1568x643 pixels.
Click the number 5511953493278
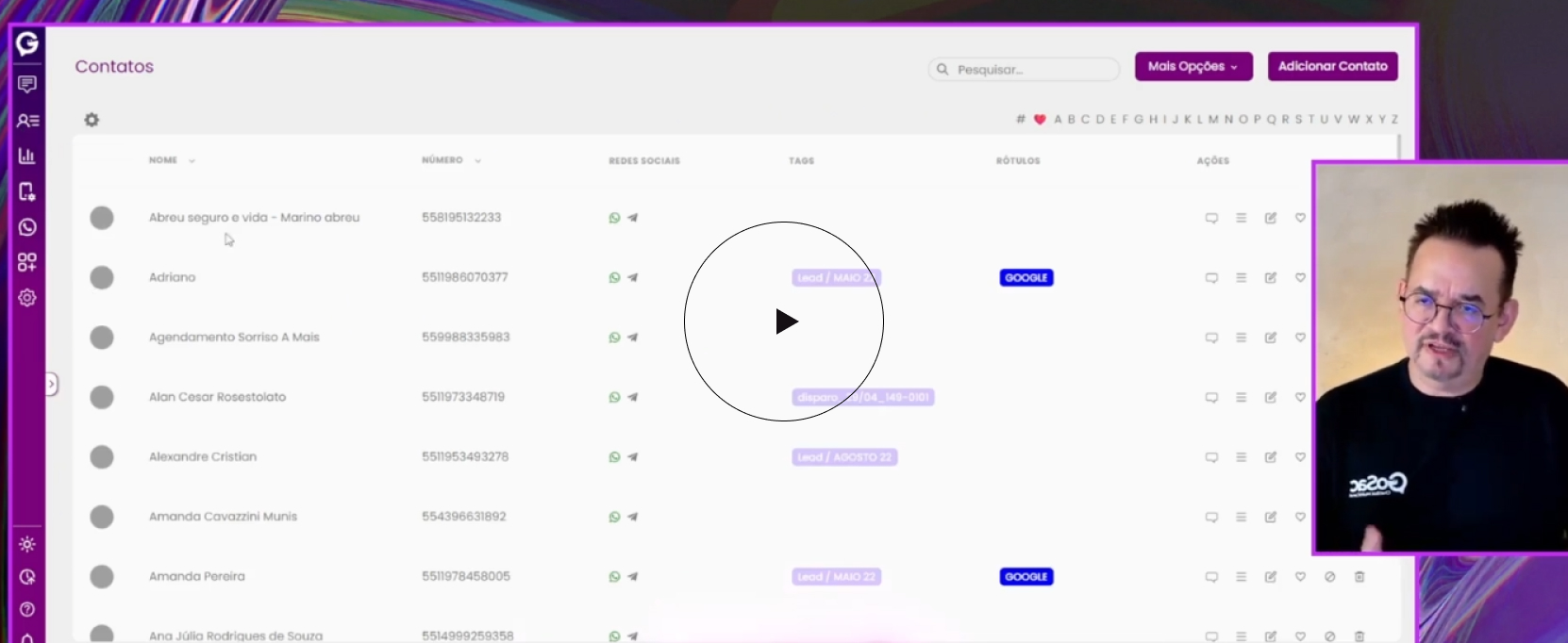tap(465, 457)
